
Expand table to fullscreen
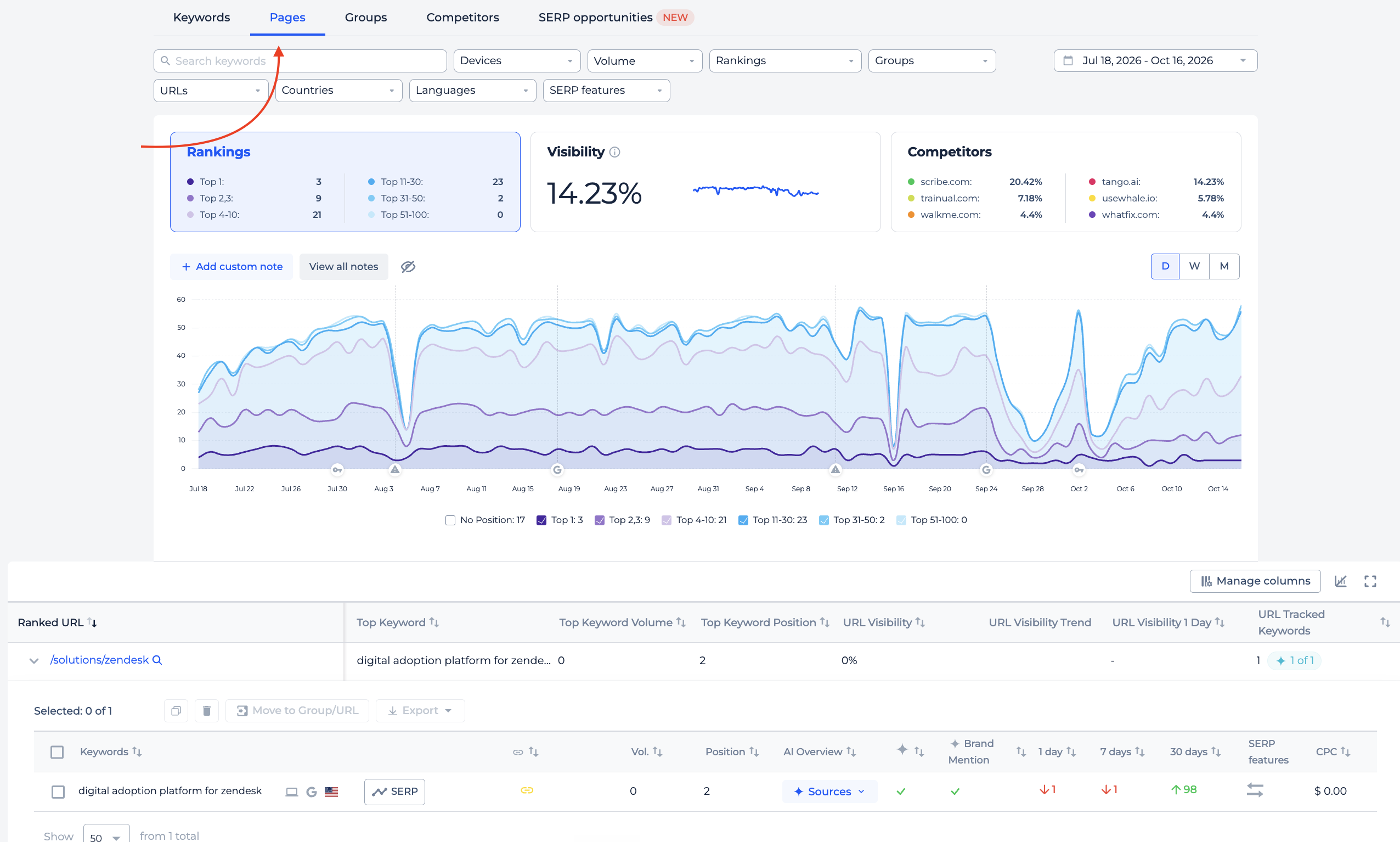(1370, 581)
